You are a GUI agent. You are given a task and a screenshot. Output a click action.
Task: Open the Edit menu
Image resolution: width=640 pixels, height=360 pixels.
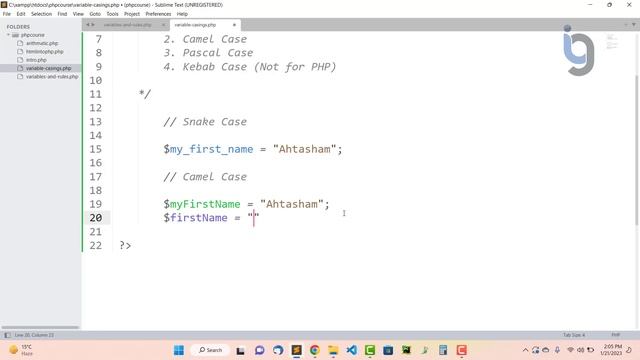(21, 14)
